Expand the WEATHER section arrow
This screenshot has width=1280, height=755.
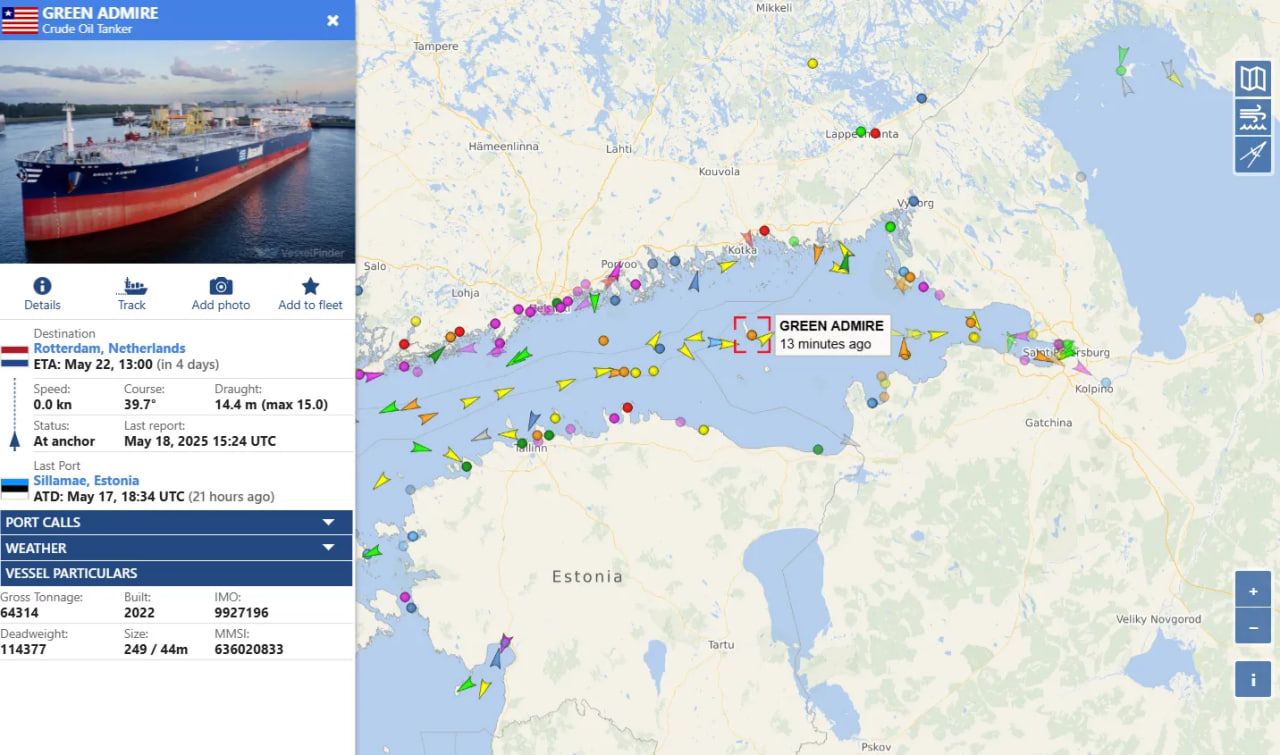(328, 548)
